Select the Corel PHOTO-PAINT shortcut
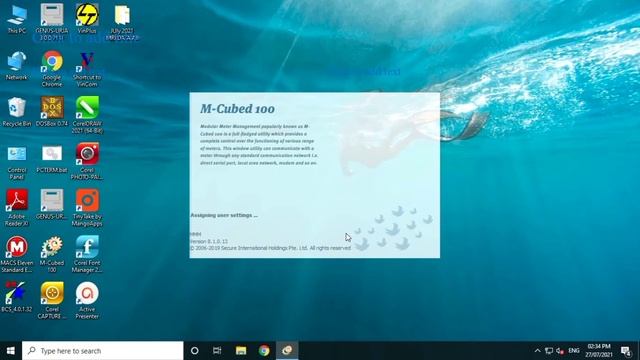 tap(87, 162)
